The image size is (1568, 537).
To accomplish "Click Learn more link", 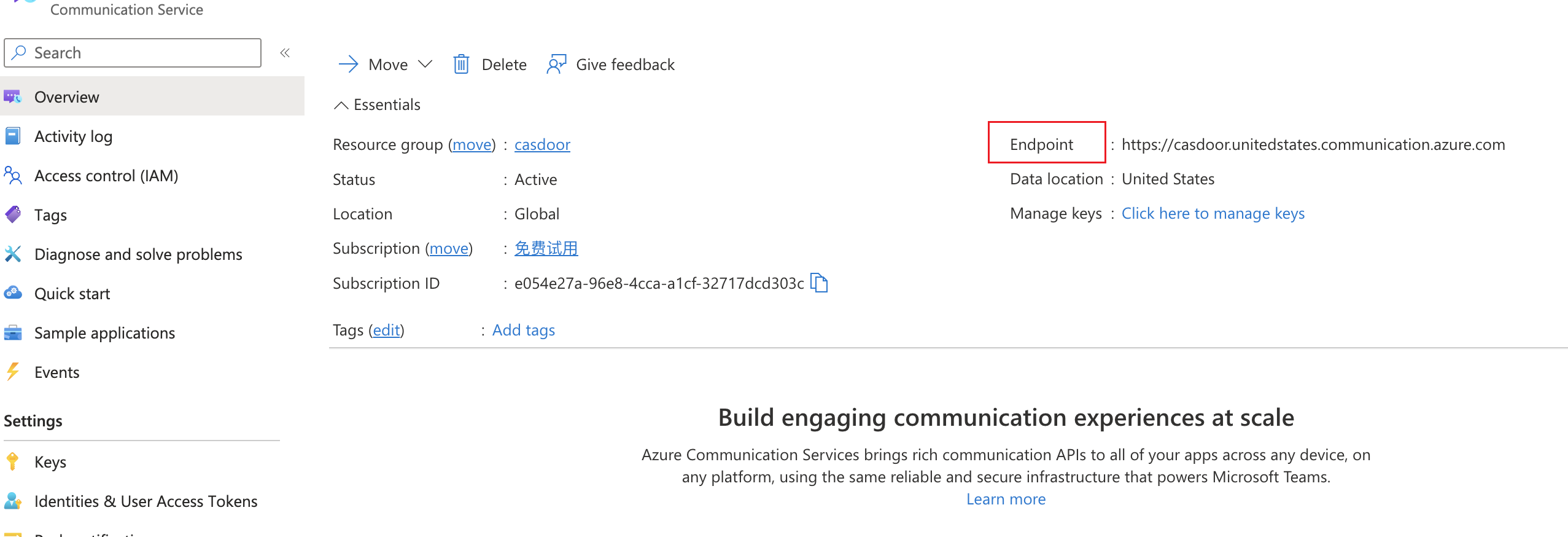I will click(x=1006, y=500).
